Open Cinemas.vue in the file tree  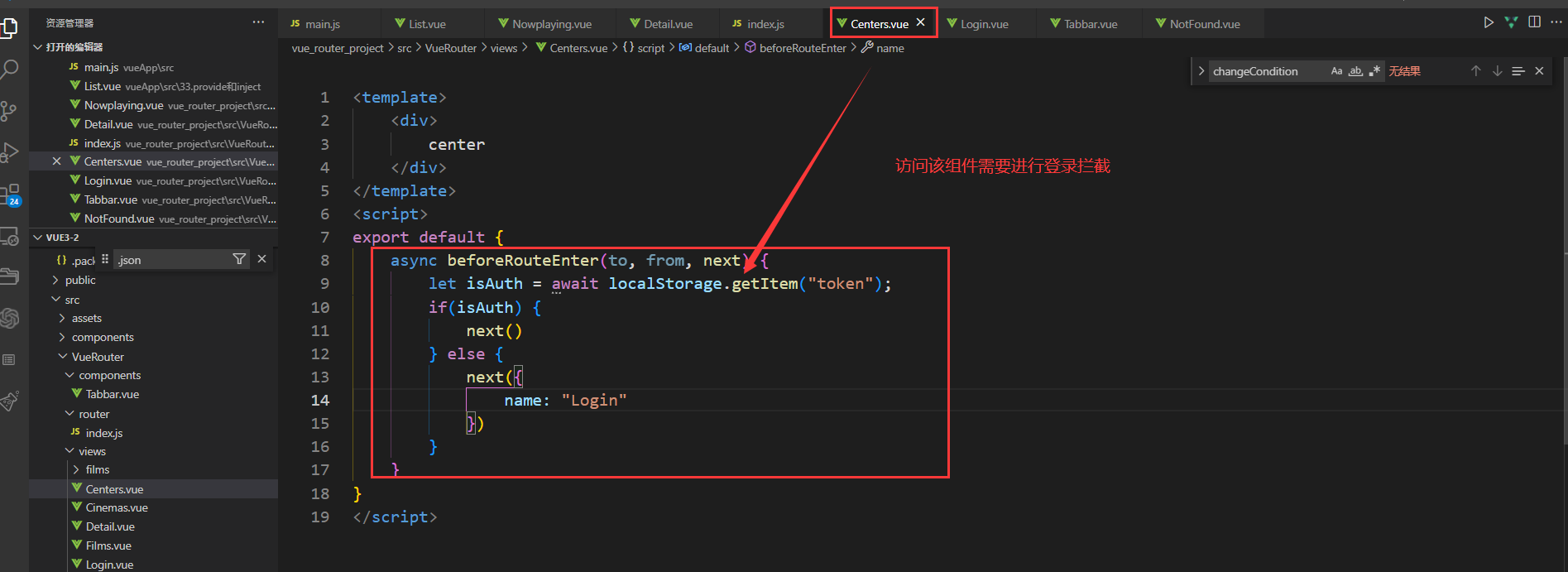pyautogui.click(x=117, y=508)
